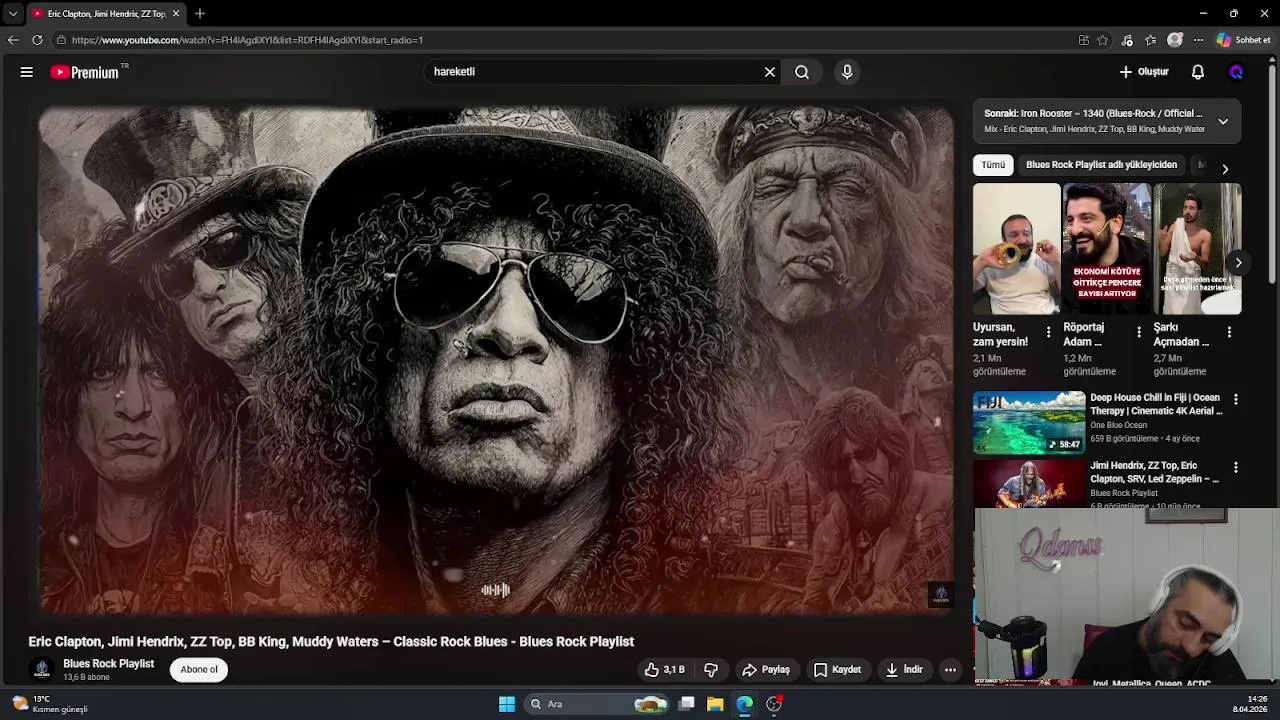Open media control music note icon
Viewport: 1280px width, 720px height.
tap(1127, 40)
